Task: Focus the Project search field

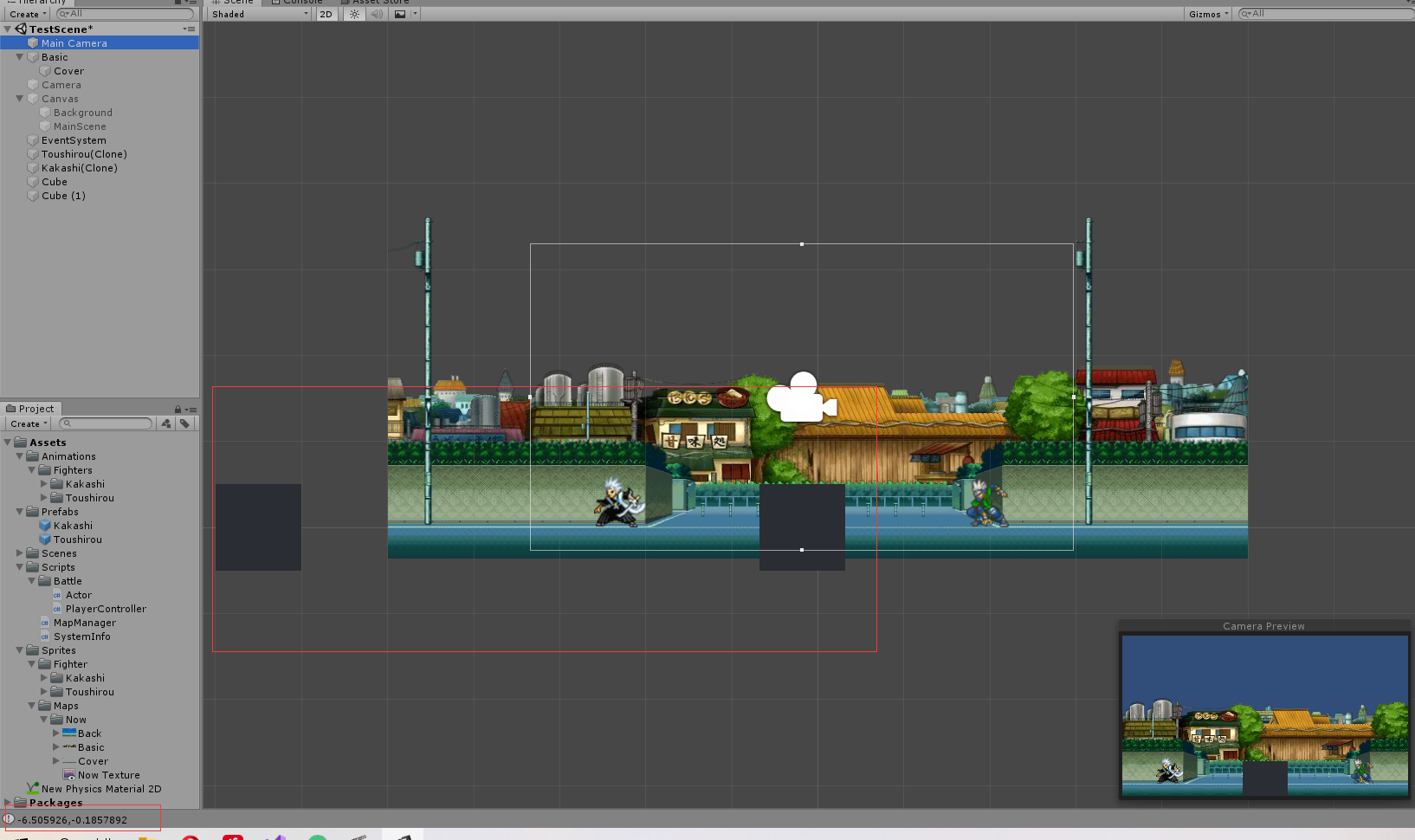Action: 107,423
